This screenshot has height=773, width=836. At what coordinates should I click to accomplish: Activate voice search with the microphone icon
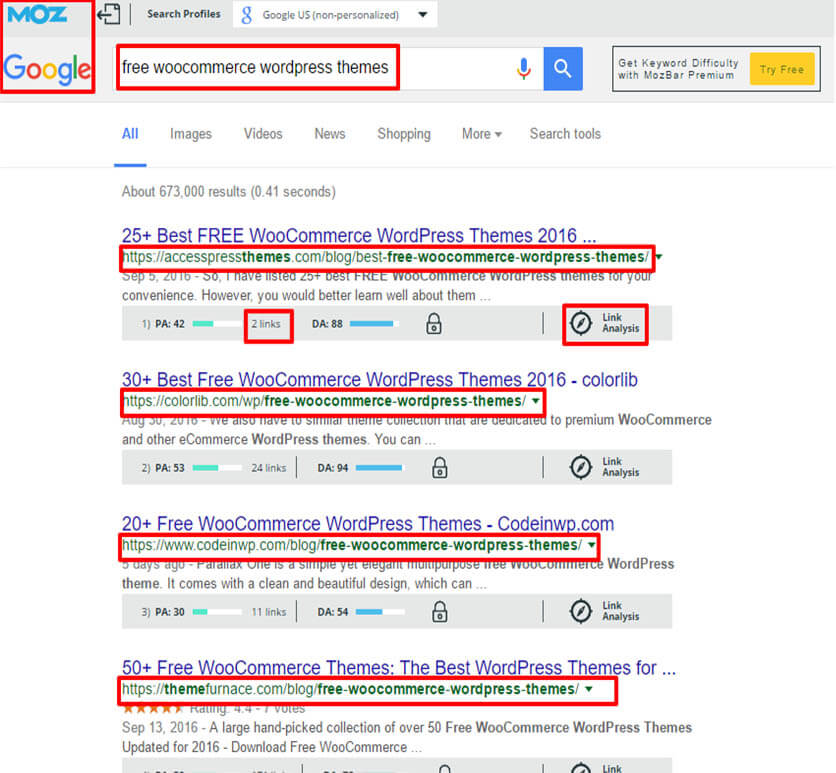pyautogui.click(x=524, y=68)
